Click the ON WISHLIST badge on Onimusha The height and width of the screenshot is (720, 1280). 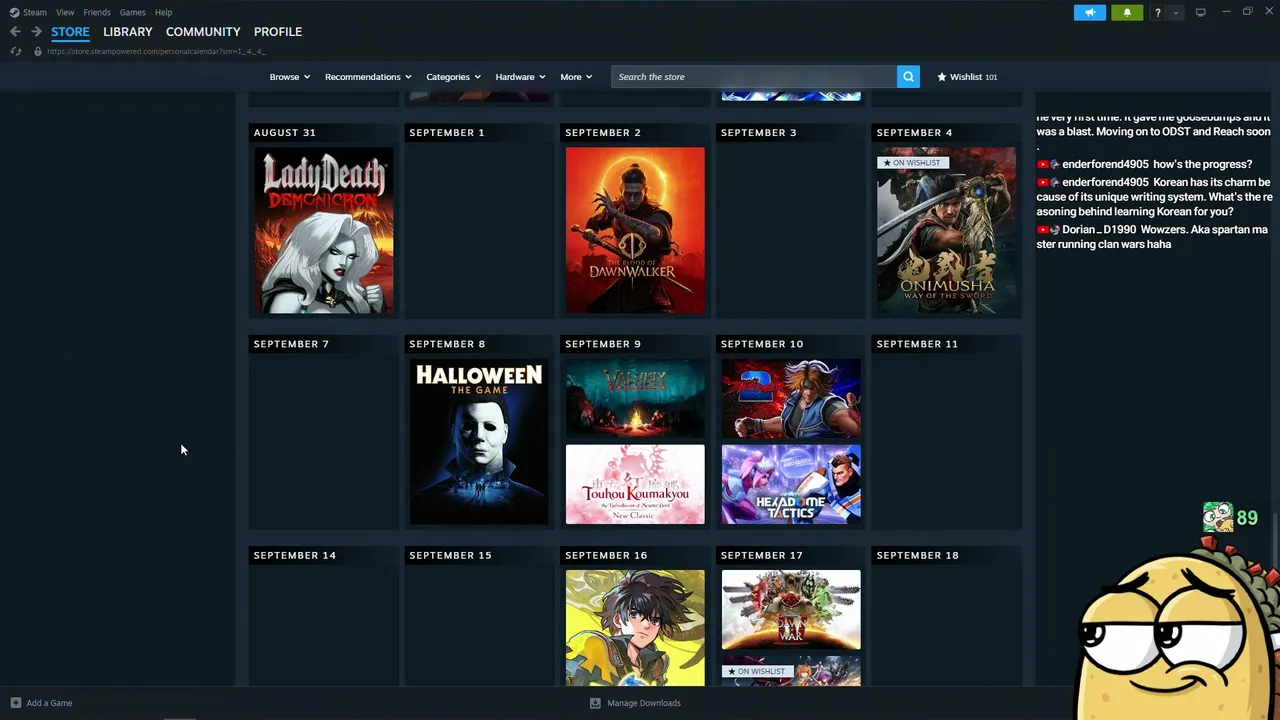tap(913, 163)
